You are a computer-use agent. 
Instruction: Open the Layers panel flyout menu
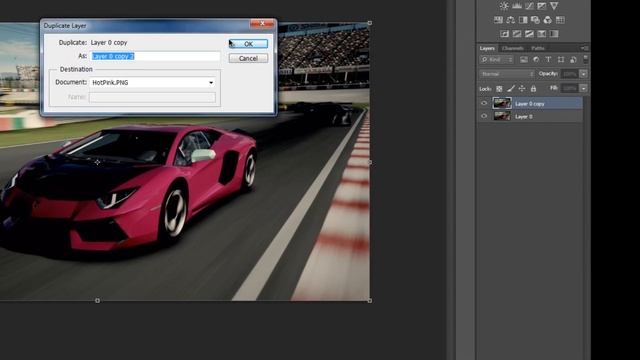click(584, 48)
